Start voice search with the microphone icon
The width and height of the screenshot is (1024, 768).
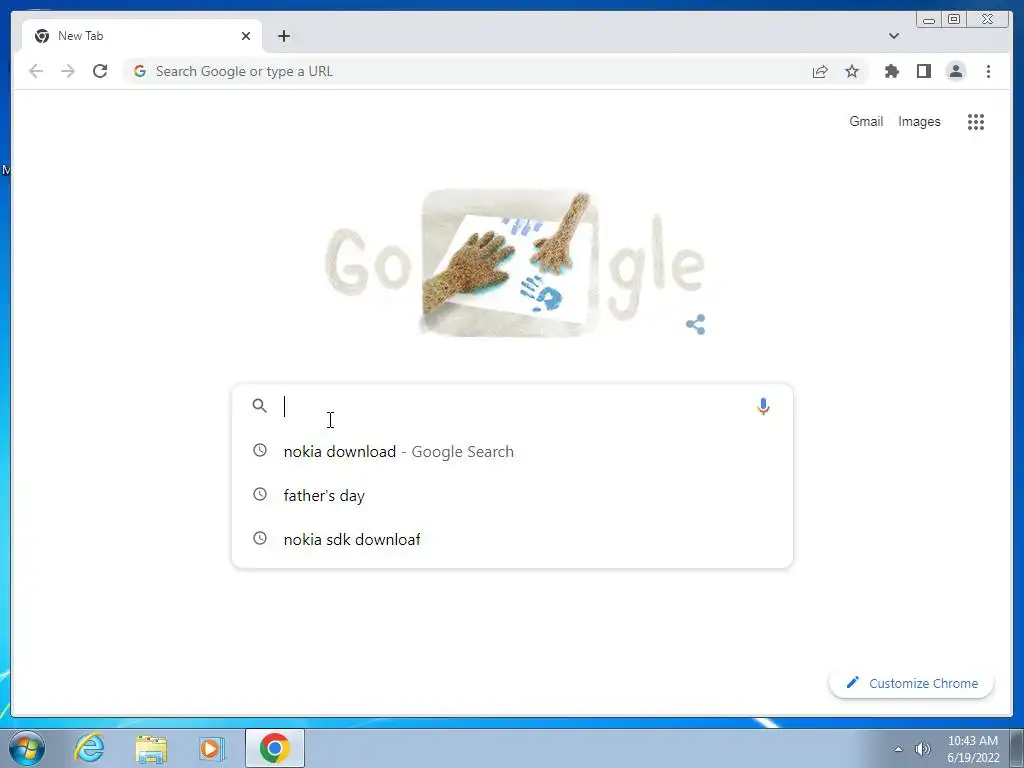(x=763, y=406)
